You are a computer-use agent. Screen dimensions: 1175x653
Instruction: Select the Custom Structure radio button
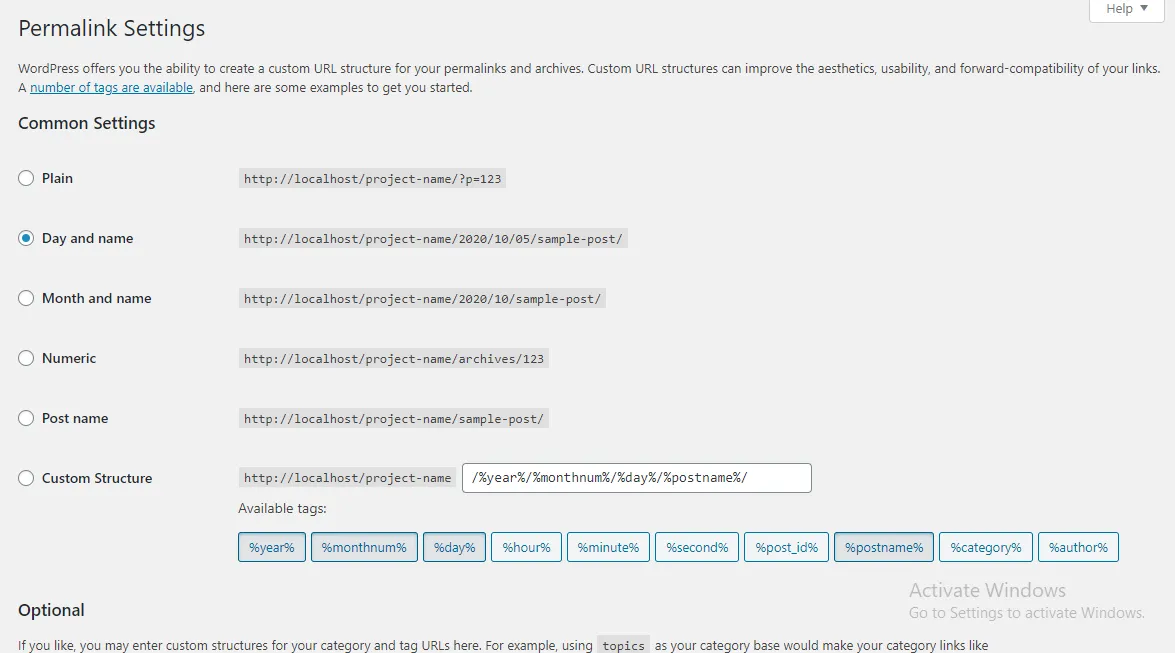pyautogui.click(x=26, y=478)
